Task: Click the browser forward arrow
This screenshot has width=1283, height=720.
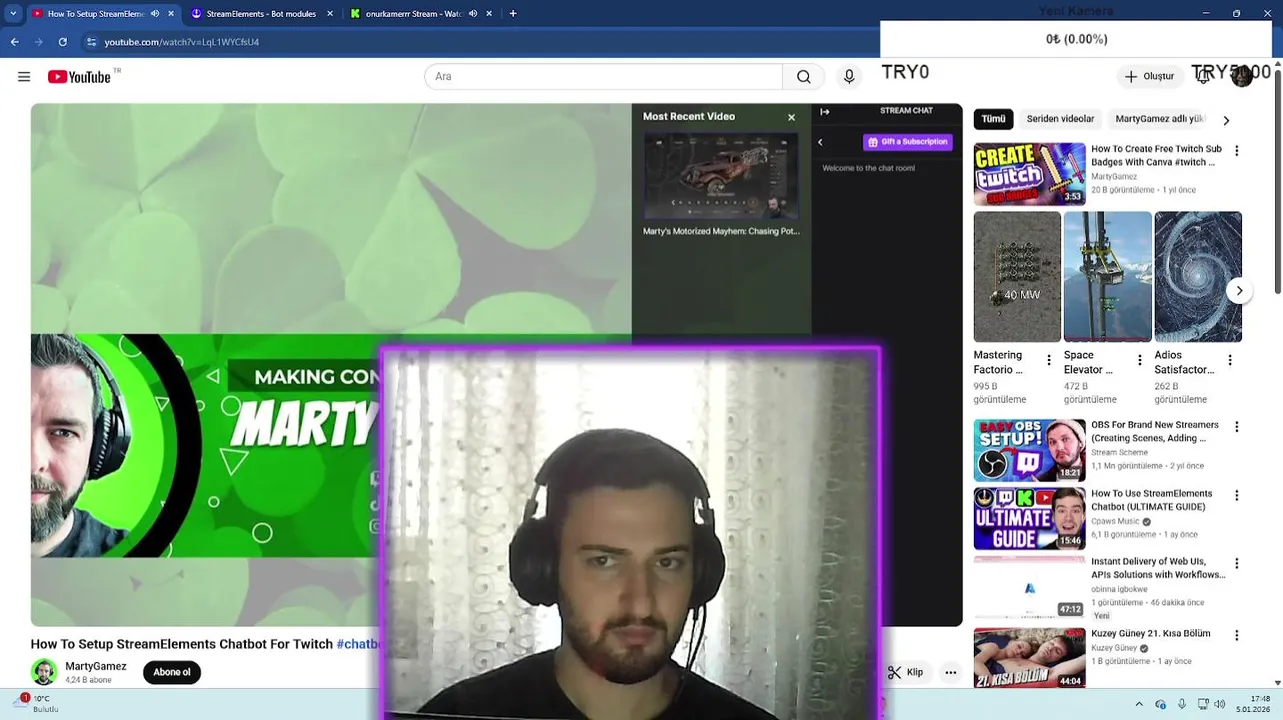Action: coord(38,42)
